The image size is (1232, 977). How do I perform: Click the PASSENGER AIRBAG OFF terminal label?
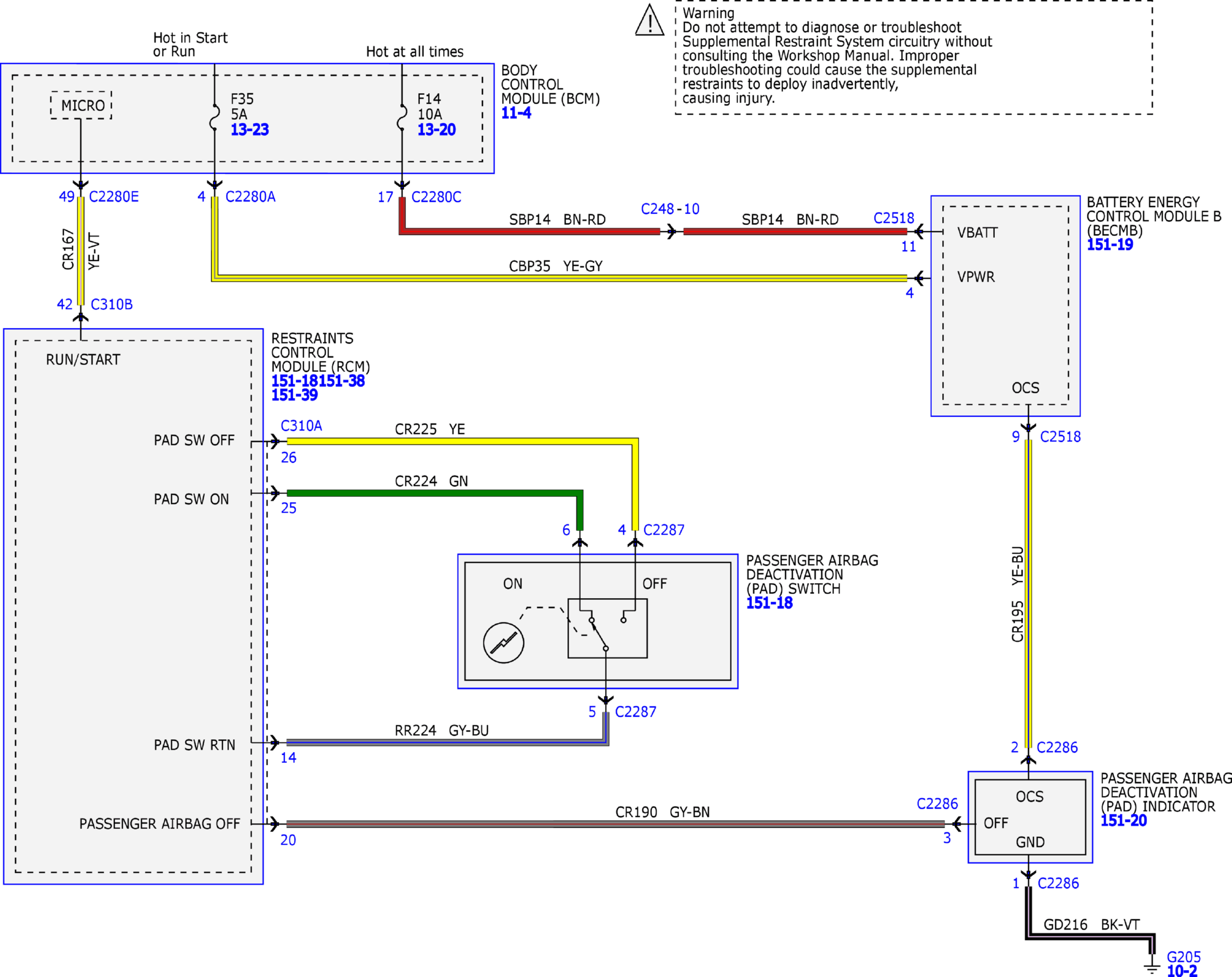(160, 824)
